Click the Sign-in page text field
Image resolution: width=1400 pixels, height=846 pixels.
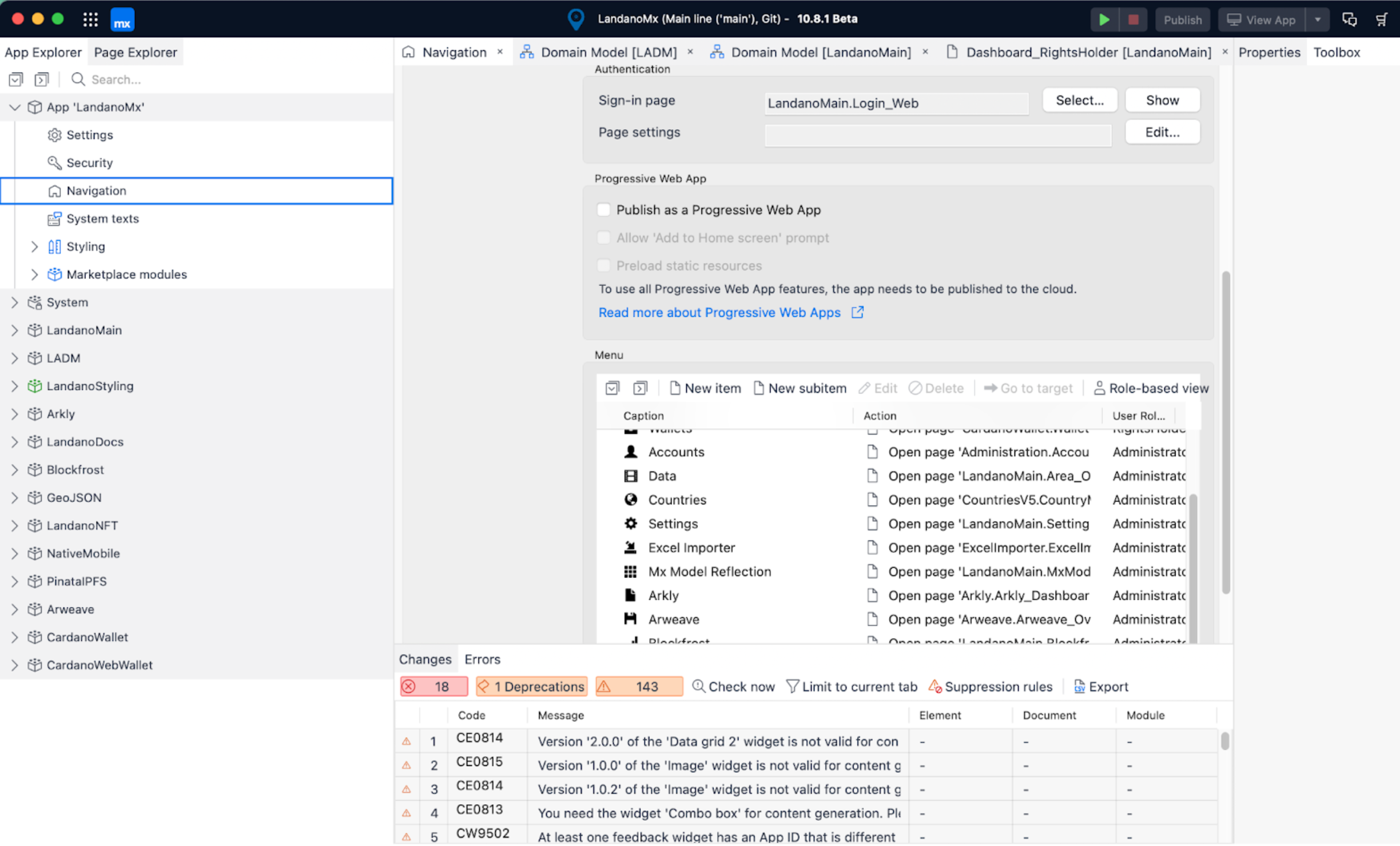(896, 103)
